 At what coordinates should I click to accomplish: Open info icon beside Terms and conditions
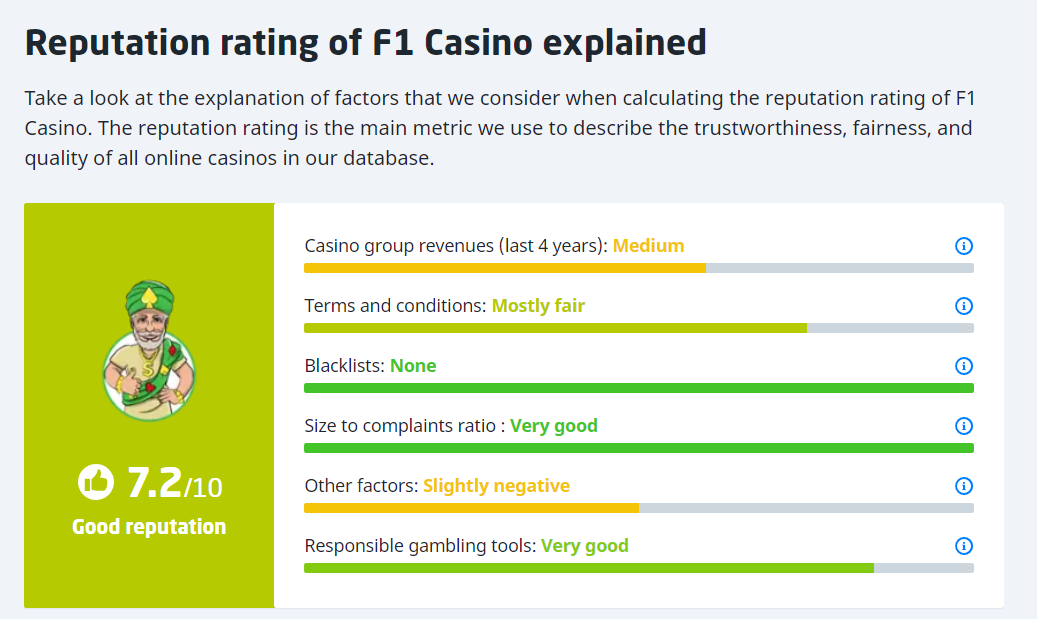click(964, 306)
